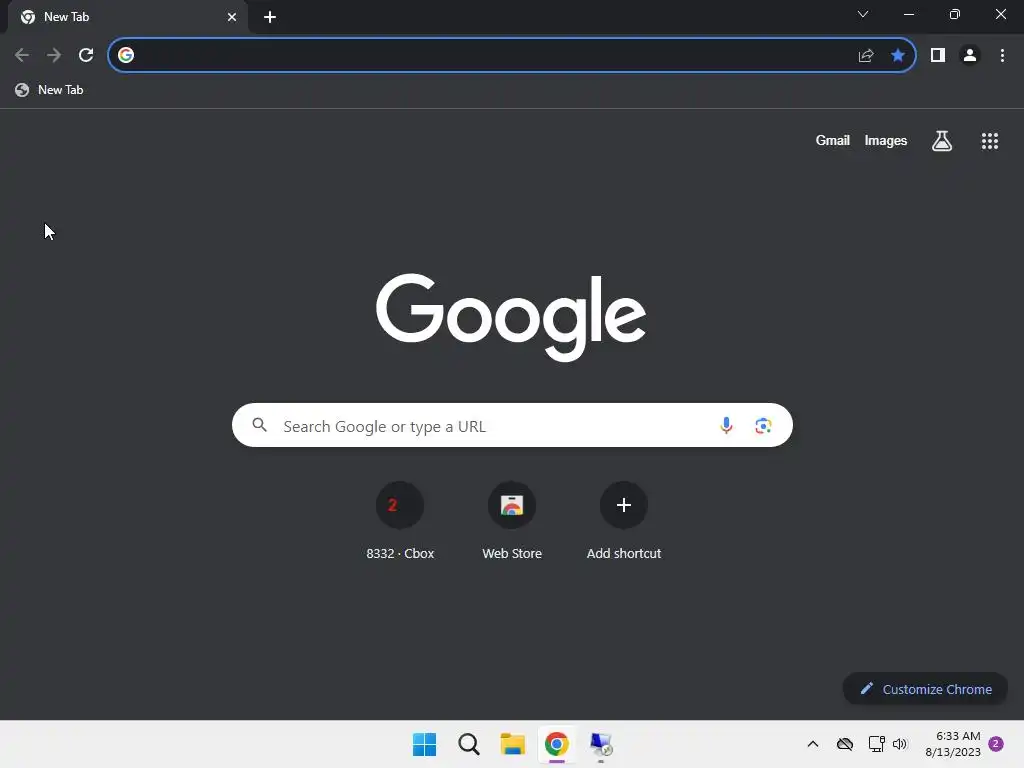1024x768 pixels.
Task: Open network status tray icon
Action: (x=876, y=744)
